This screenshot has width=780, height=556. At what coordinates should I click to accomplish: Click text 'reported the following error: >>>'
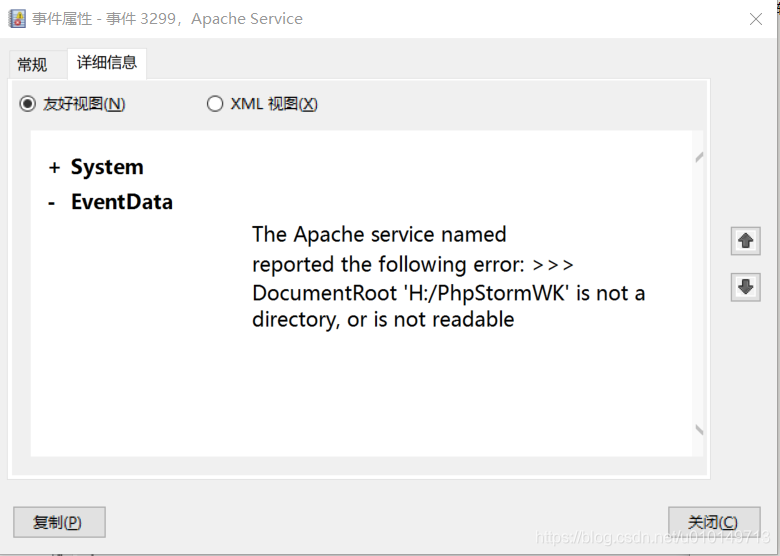[x=413, y=265]
